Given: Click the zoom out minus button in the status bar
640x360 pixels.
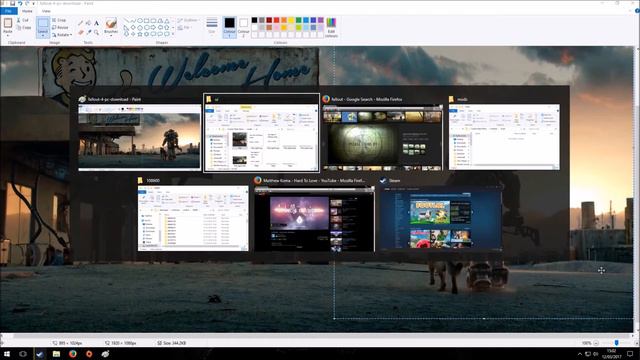Looking at the screenshot, I should [x=596, y=343].
